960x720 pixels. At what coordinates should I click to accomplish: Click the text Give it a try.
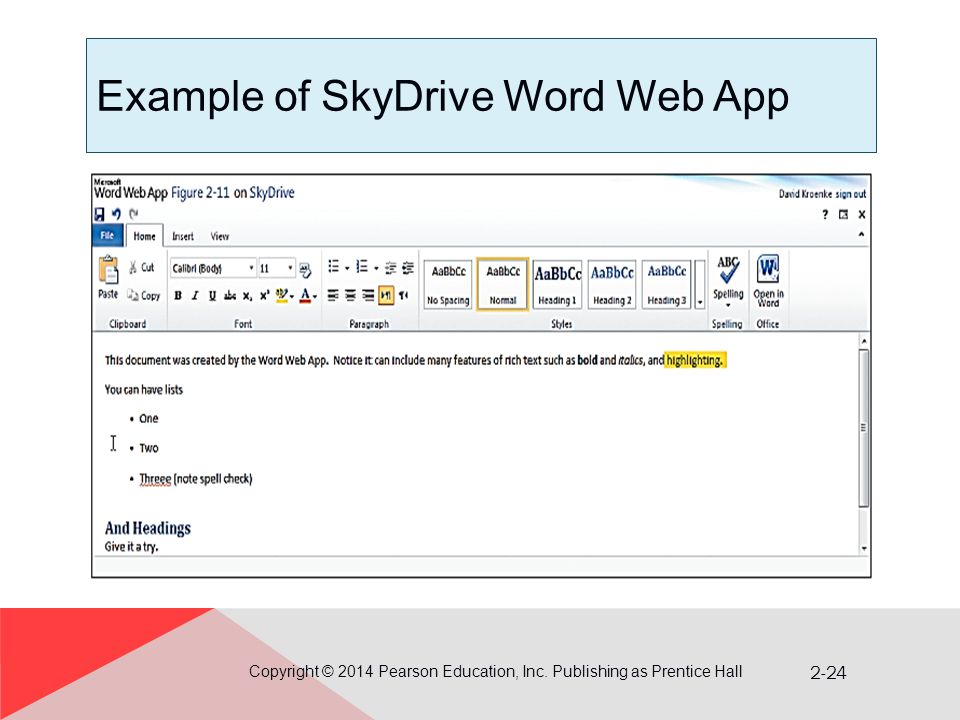(x=132, y=547)
